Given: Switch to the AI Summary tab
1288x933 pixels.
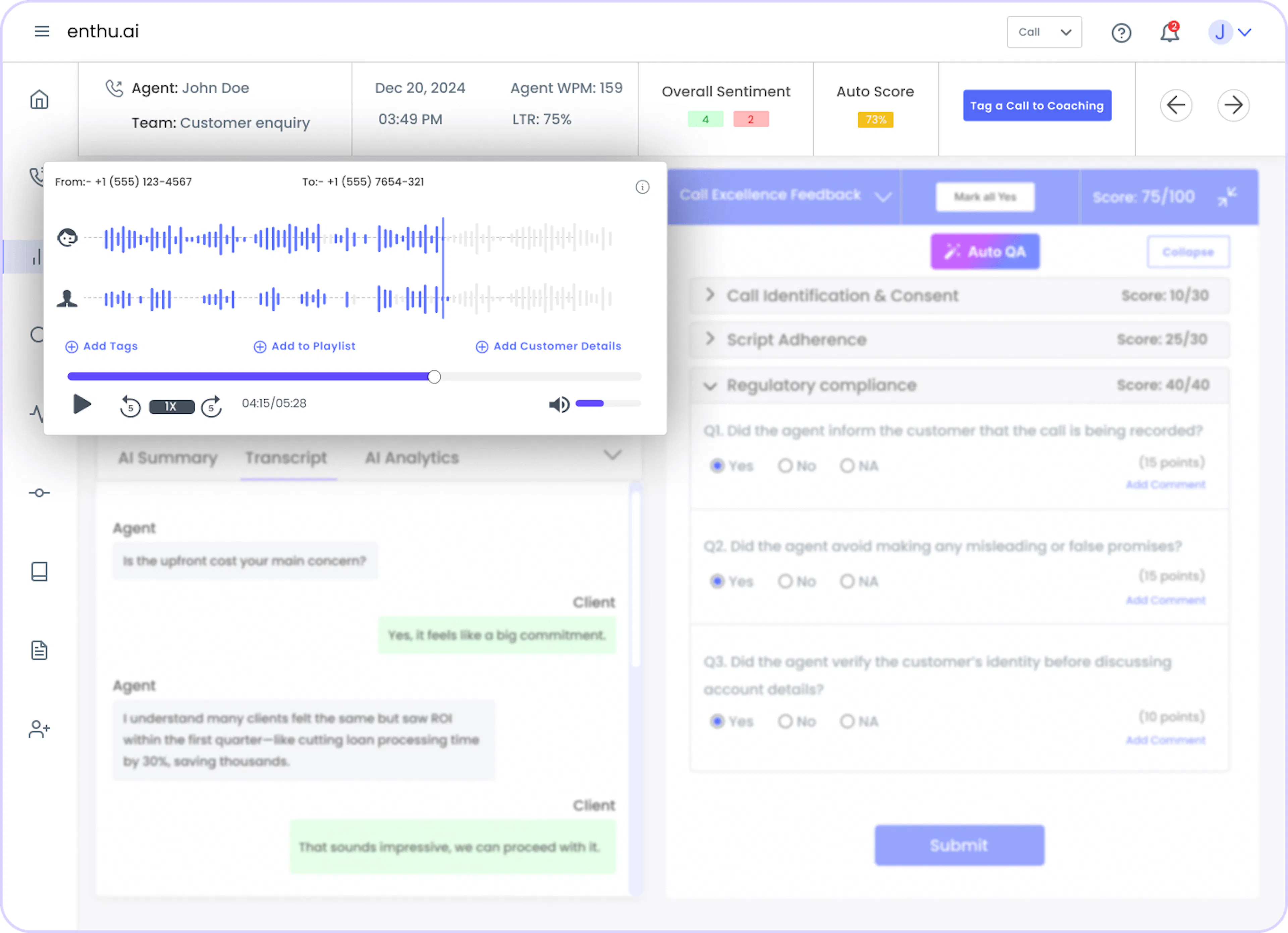Looking at the screenshot, I should [167, 458].
